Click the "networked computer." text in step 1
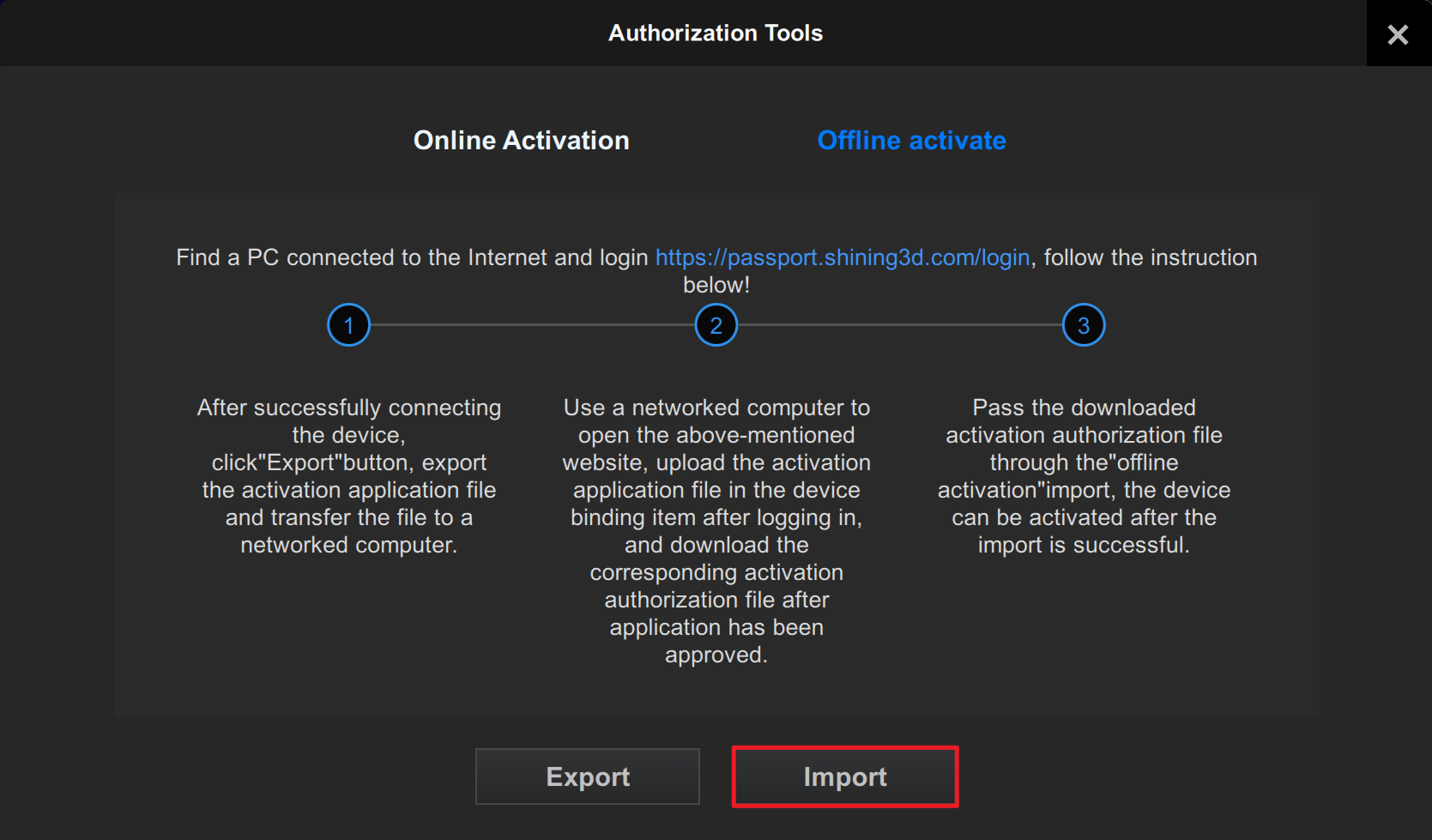The width and height of the screenshot is (1432, 840). click(x=348, y=545)
